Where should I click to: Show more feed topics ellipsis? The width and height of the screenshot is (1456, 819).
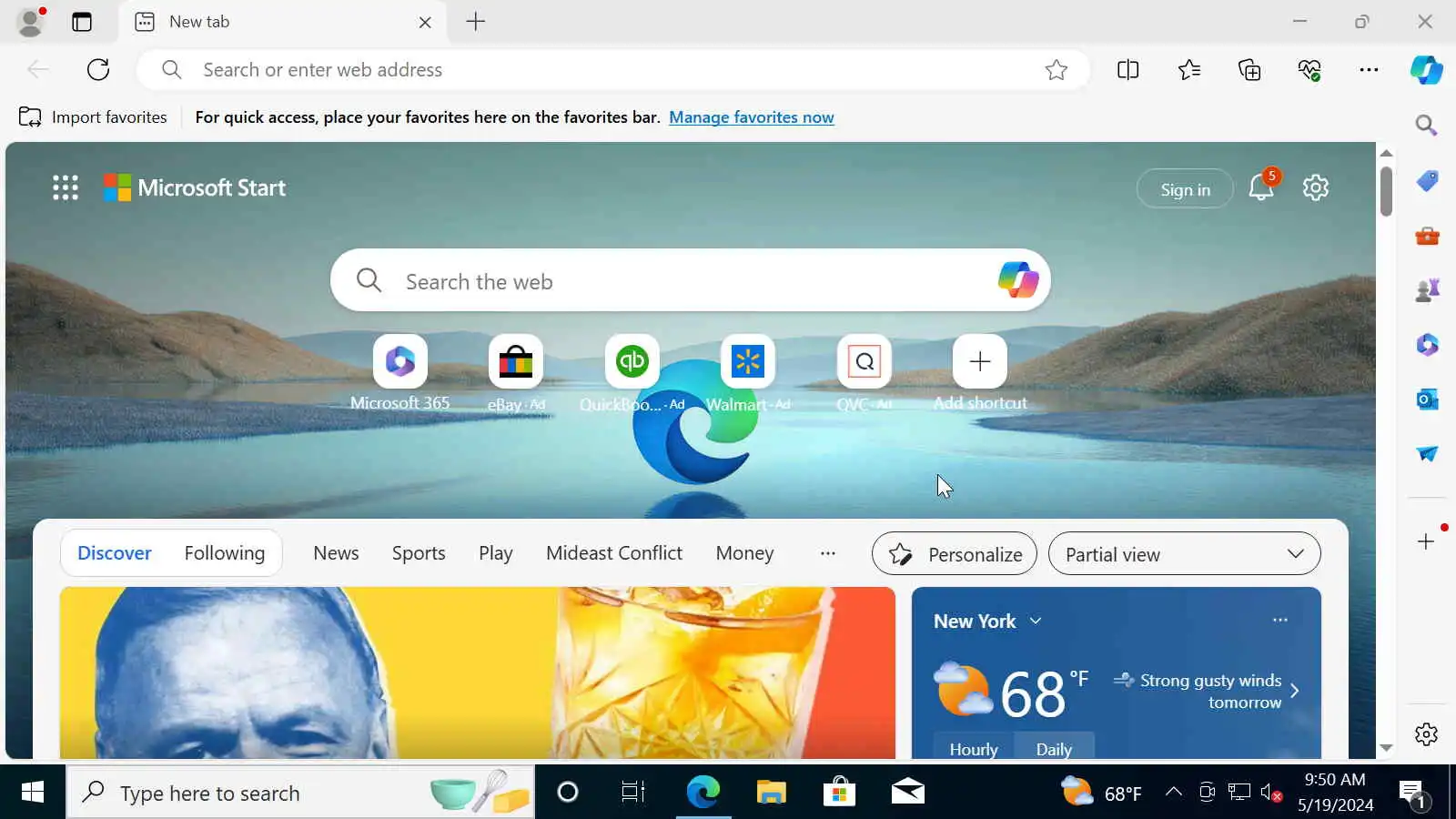[x=827, y=553]
